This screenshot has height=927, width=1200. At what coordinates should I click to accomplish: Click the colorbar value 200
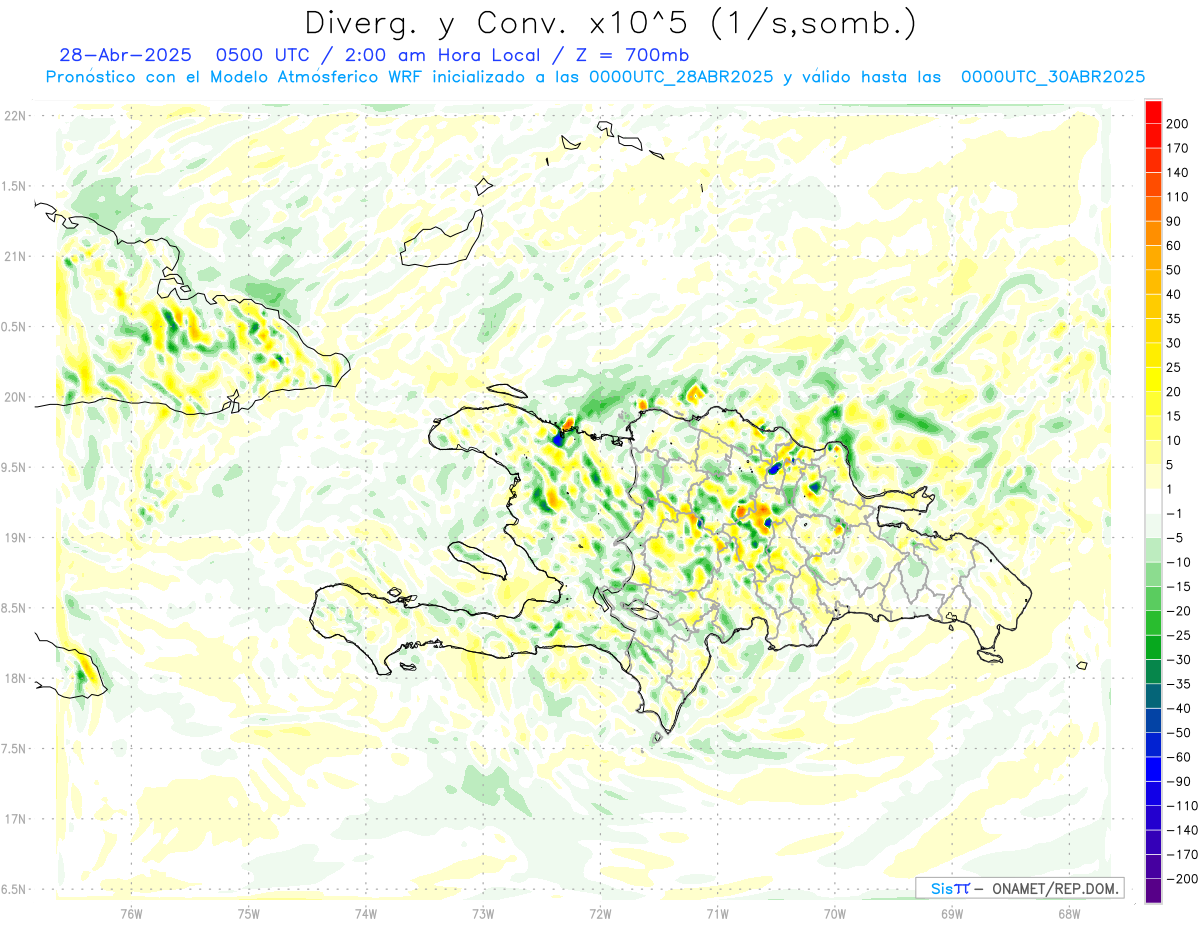pyautogui.click(x=1177, y=124)
